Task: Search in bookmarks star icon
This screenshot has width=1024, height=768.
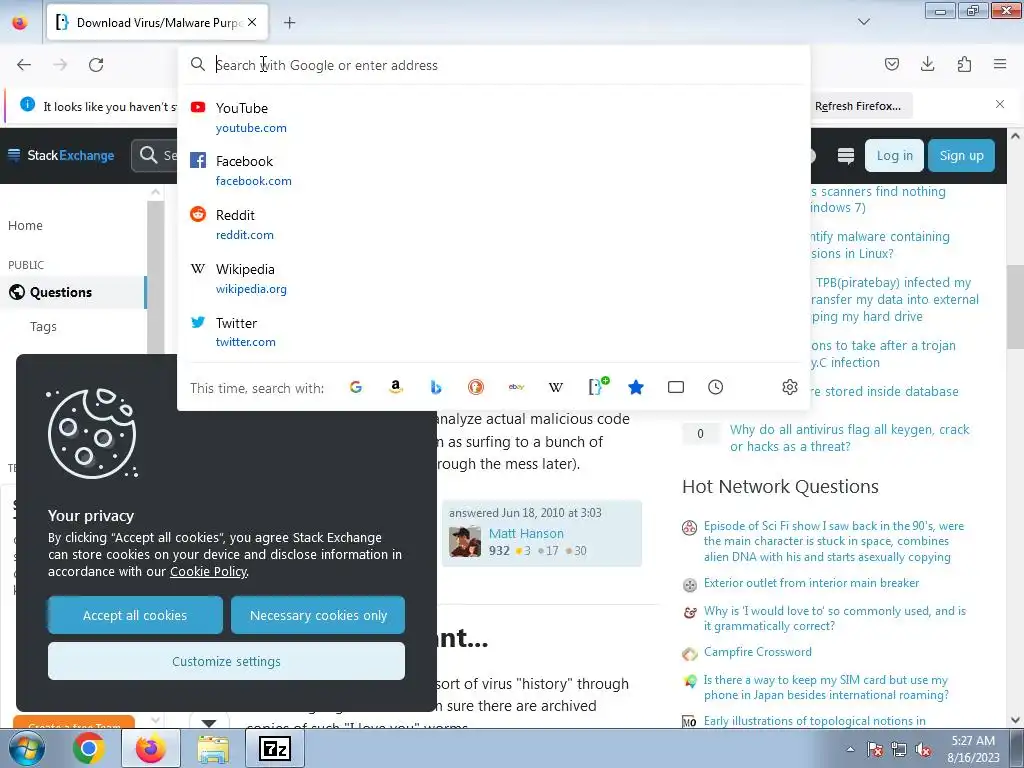Action: point(635,387)
